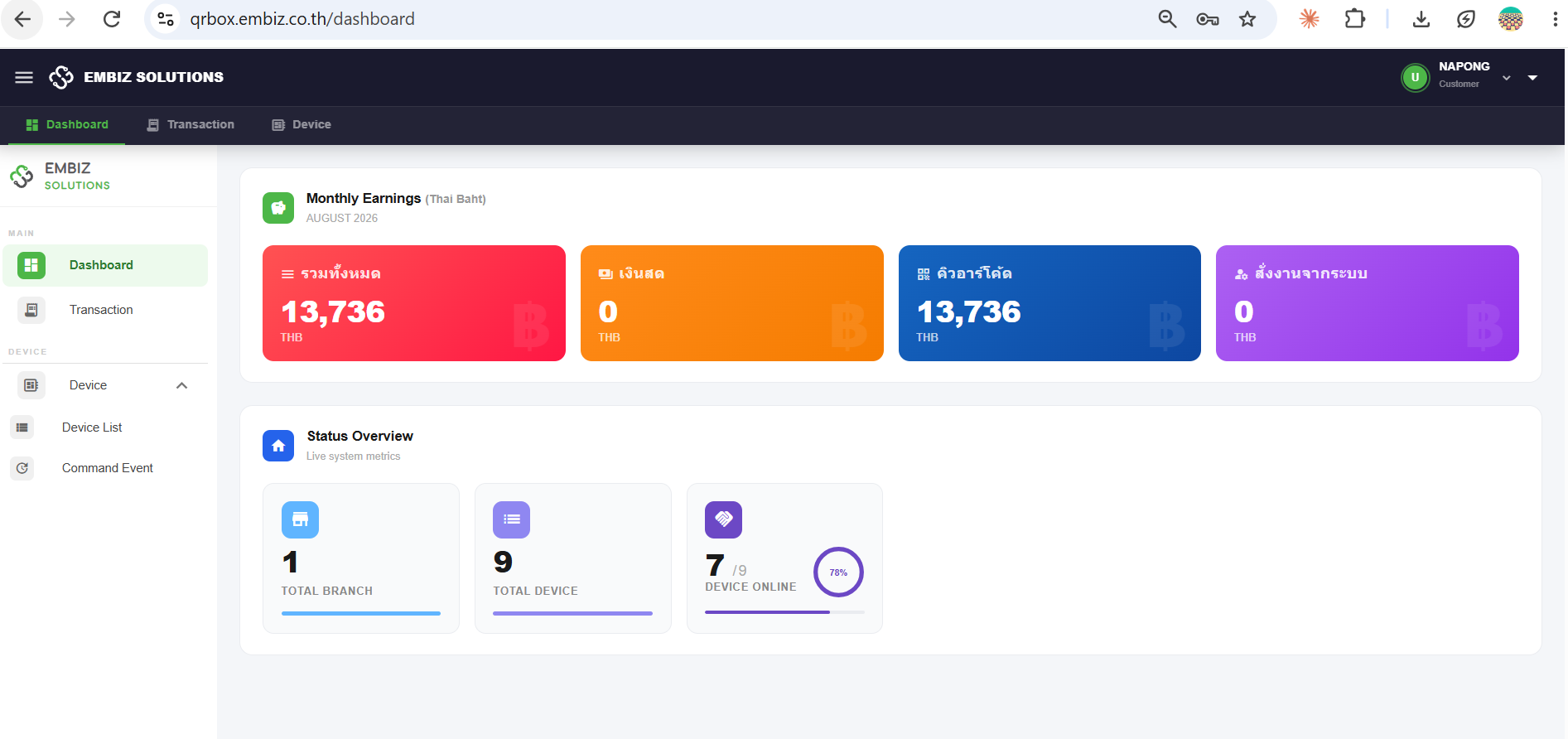1568x739 pixels.
Task: Click the Monthly Earnings piggy bank icon
Action: point(278,208)
